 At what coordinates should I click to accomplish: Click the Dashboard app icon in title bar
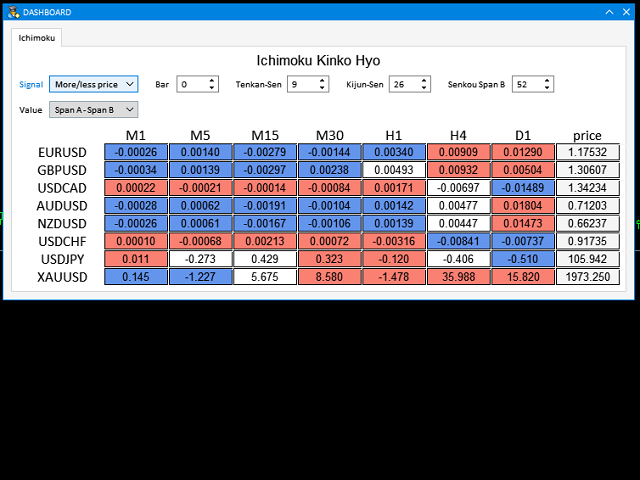tap(13, 12)
